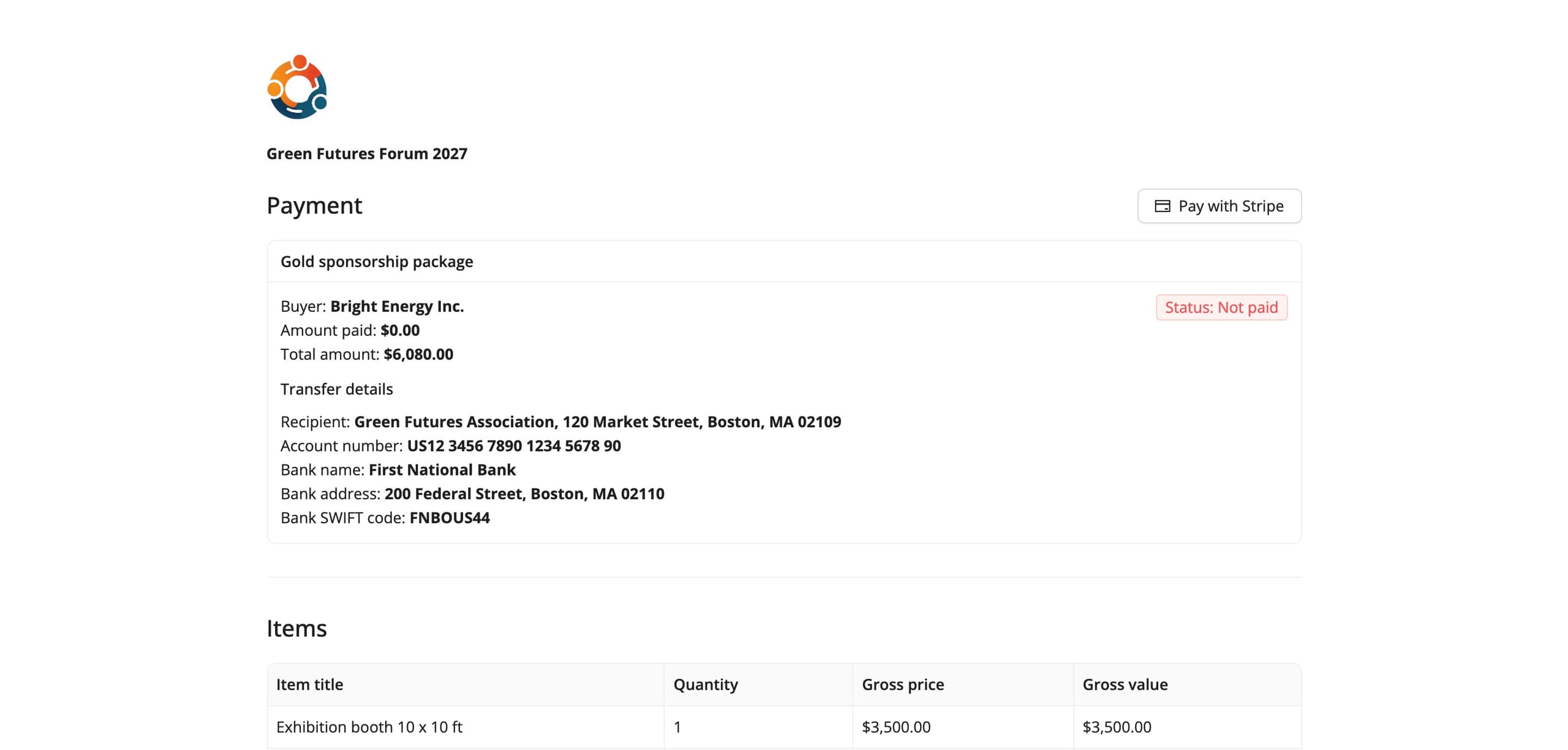Screen dimensions: 1568x750
Task: Click the Status: Not paid badge
Action: (x=1221, y=307)
